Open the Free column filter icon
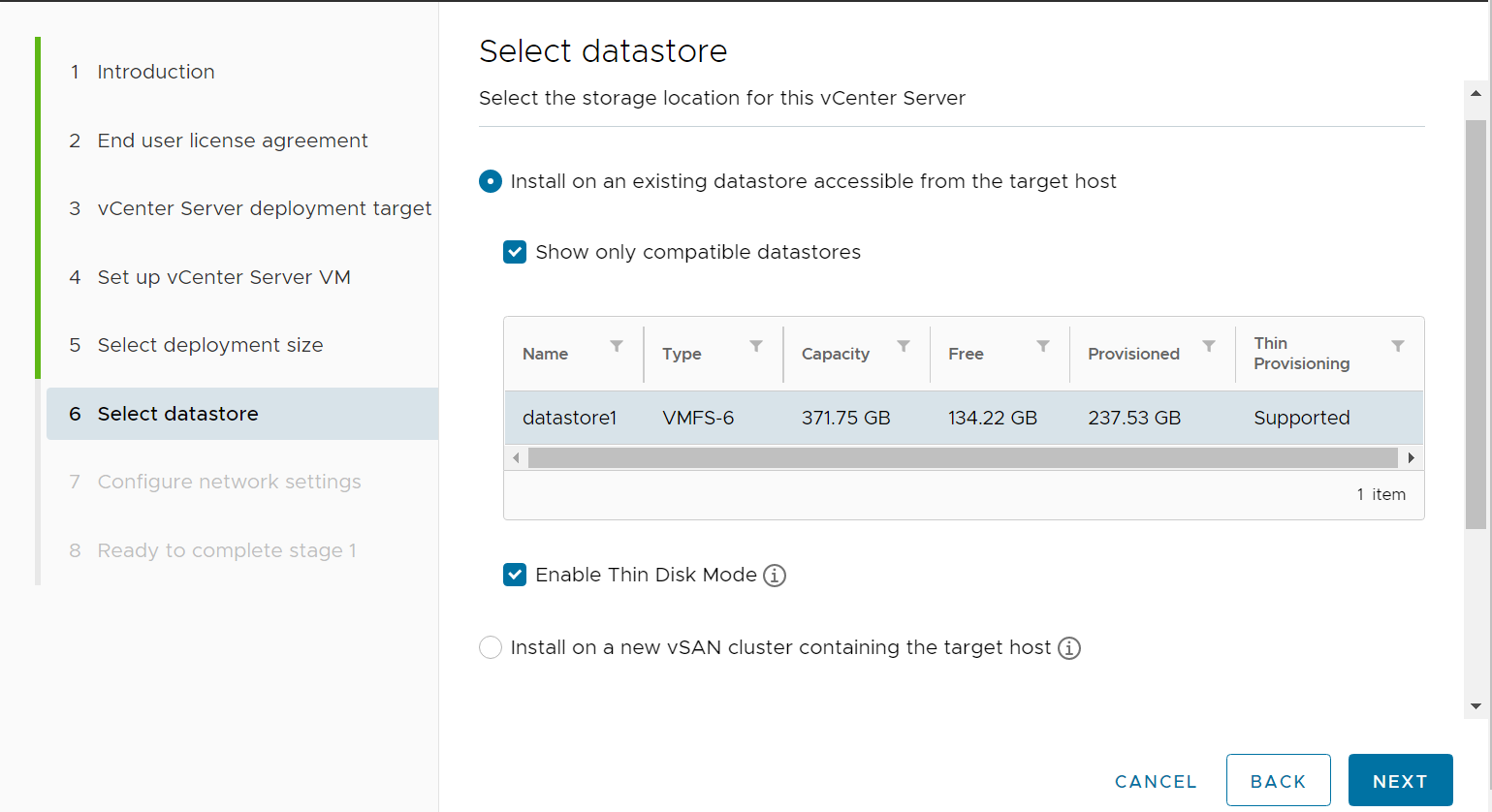The height and width of the screenshot is (812, 1492). (1043, 346)
